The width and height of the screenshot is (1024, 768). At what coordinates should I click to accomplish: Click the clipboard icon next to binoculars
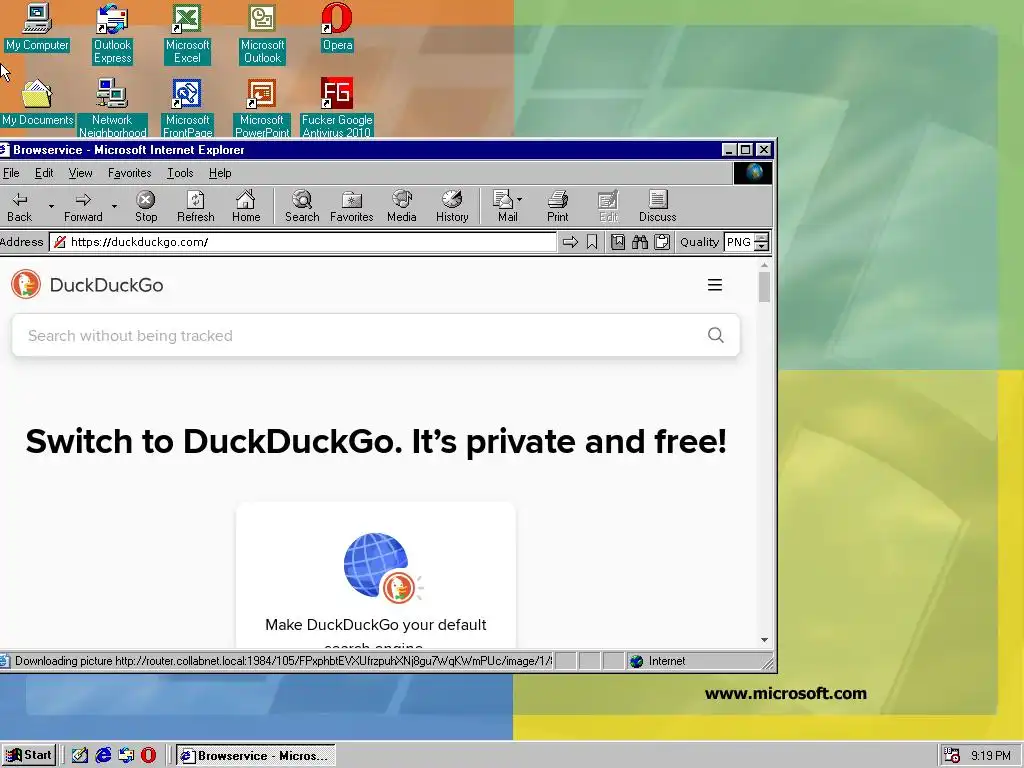pyautogui.click(x=662, y=242)
